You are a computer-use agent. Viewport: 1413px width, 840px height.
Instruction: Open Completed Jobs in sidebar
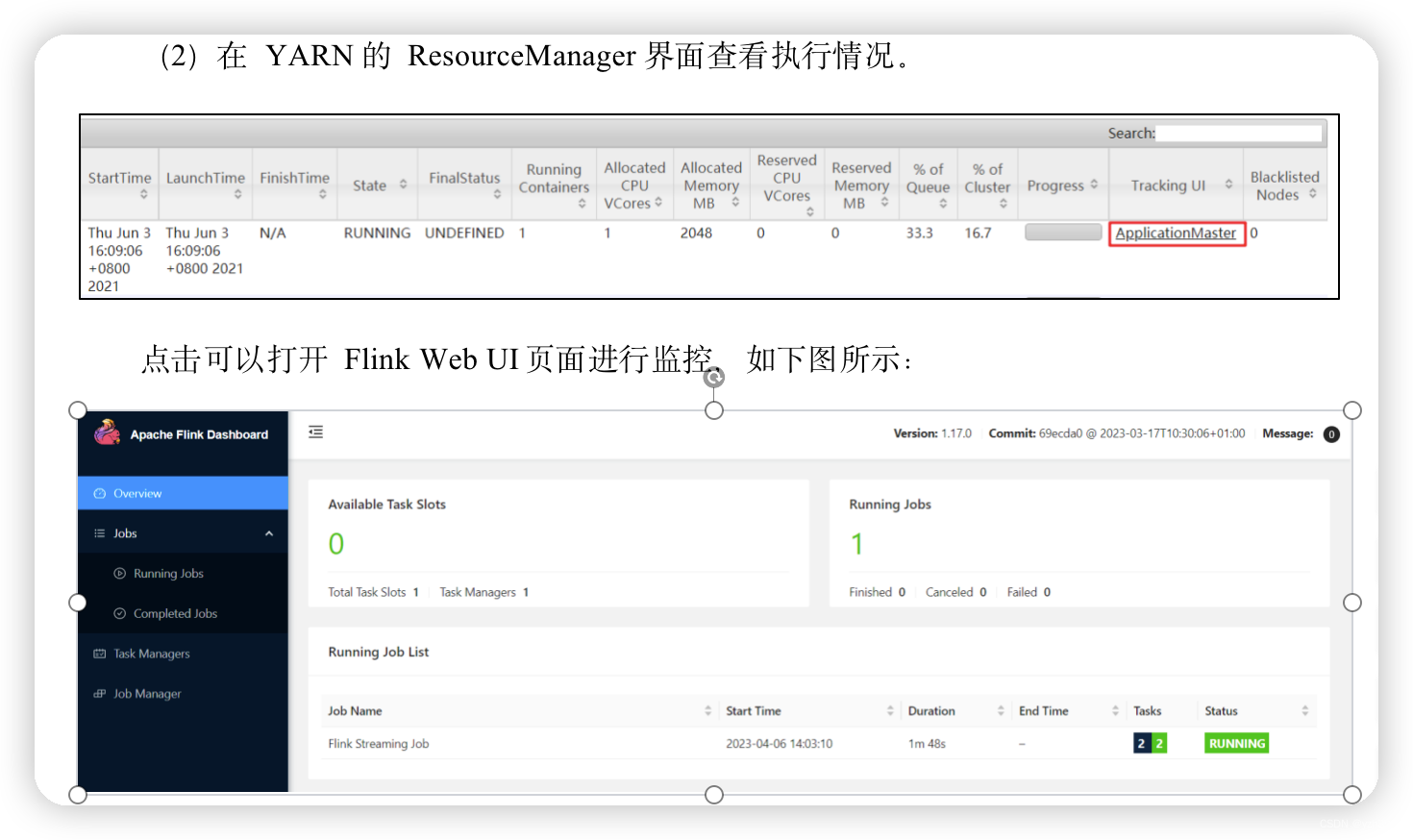[x=183, y=614]
